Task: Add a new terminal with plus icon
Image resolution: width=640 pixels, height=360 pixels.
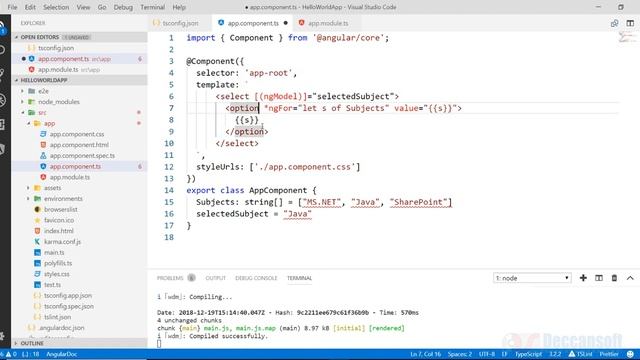Action: pos(583,278)
